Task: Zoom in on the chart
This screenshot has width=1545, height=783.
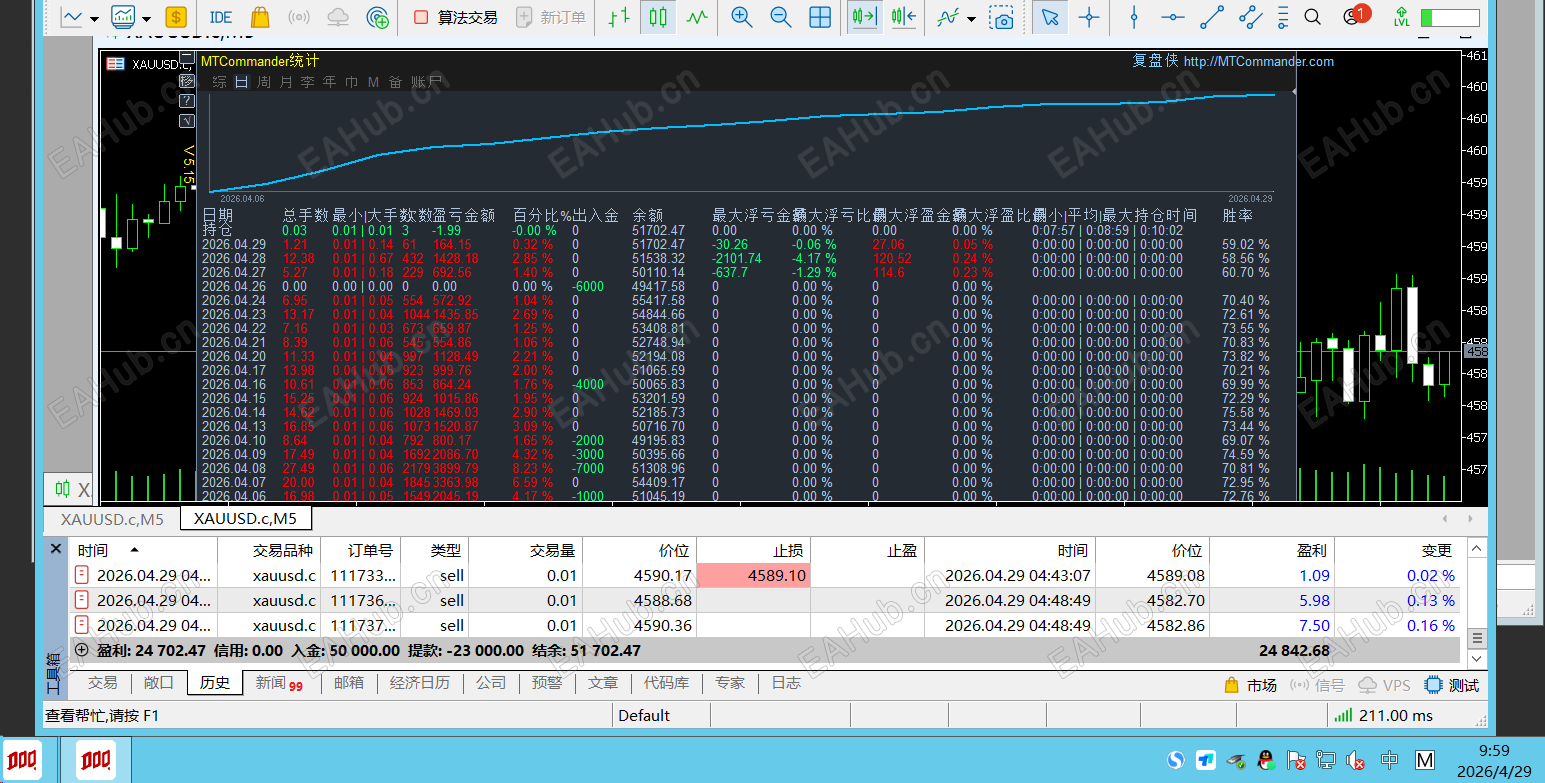Action: point(742,17)
